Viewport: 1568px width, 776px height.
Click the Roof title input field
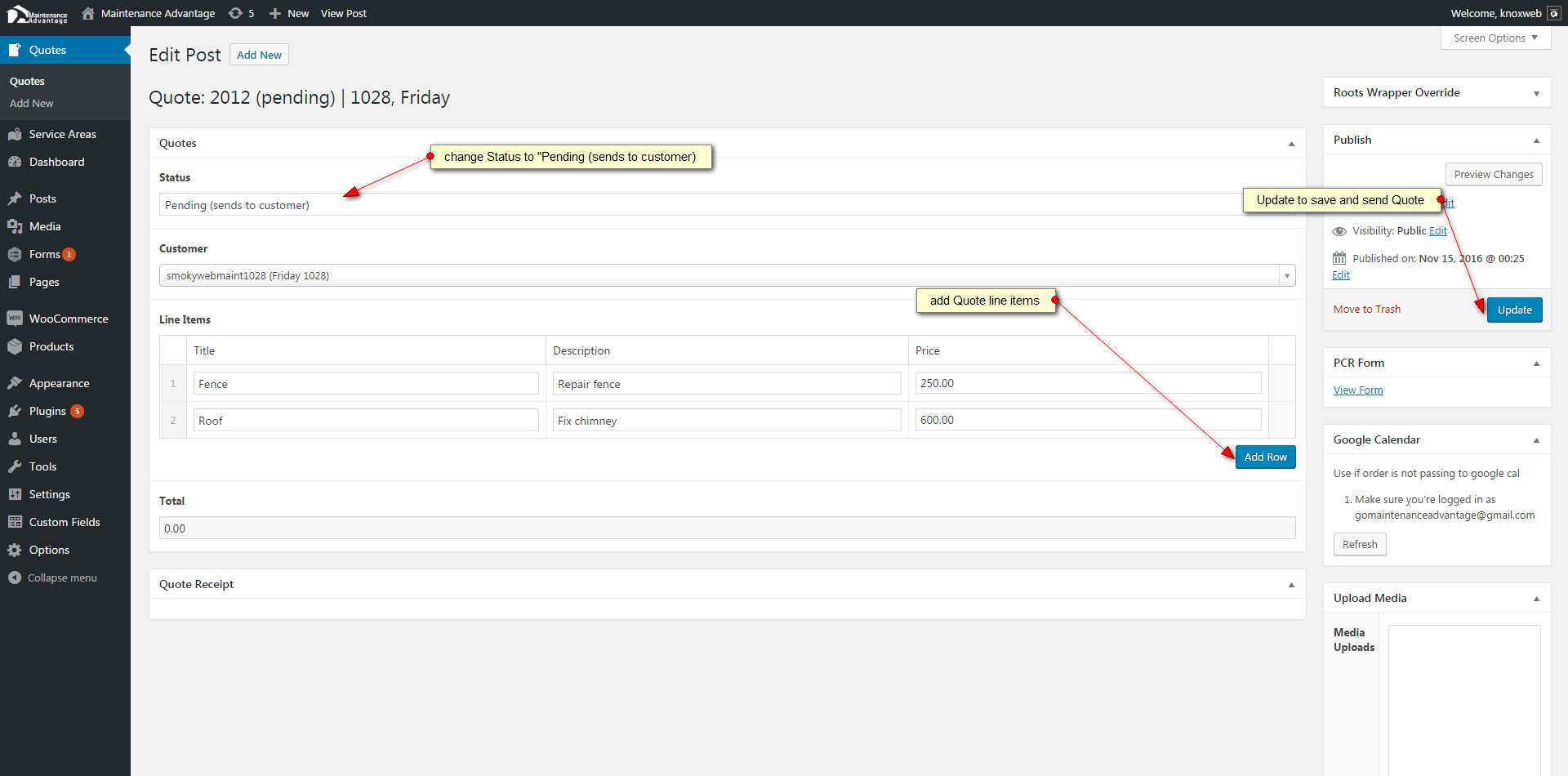tap(366, 421)
